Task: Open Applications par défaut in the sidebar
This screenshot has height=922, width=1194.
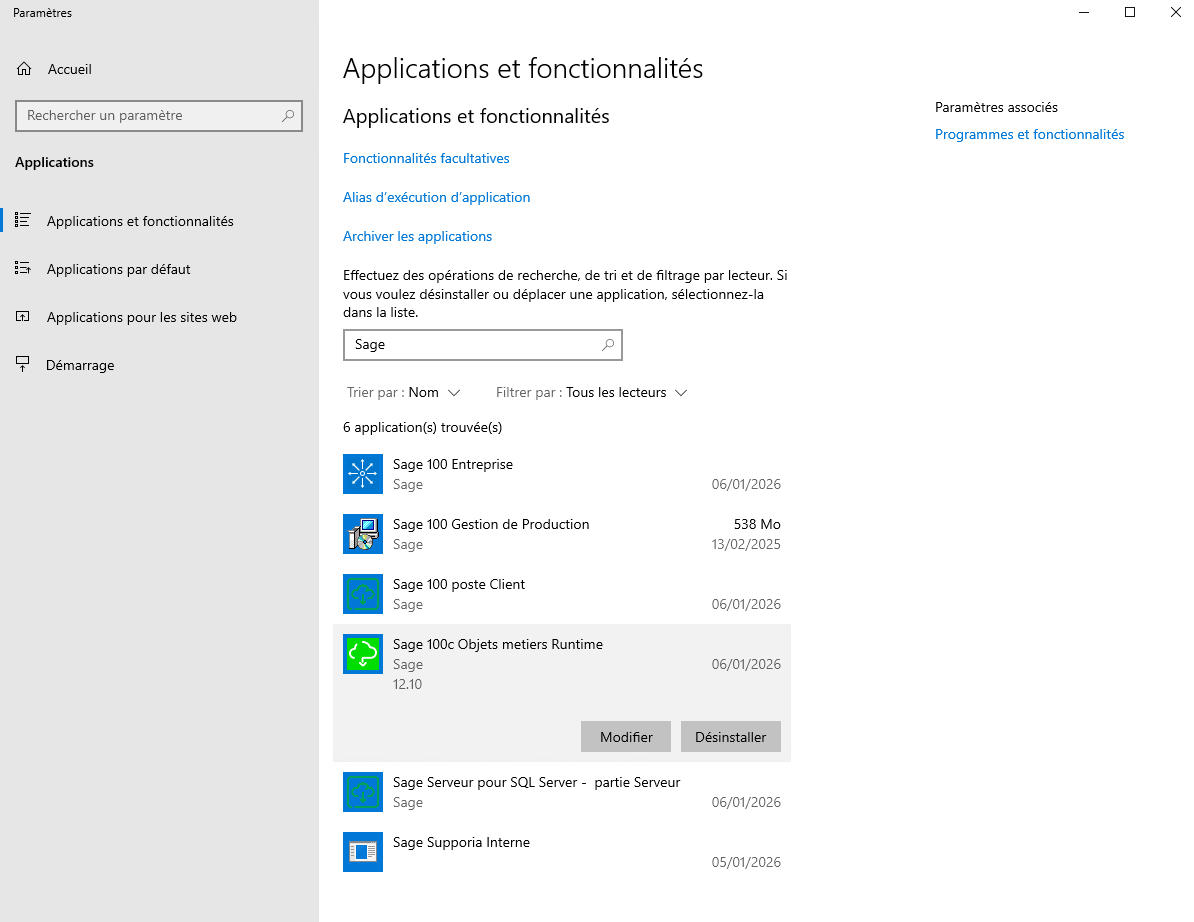Action: click(x=118, y=269)
